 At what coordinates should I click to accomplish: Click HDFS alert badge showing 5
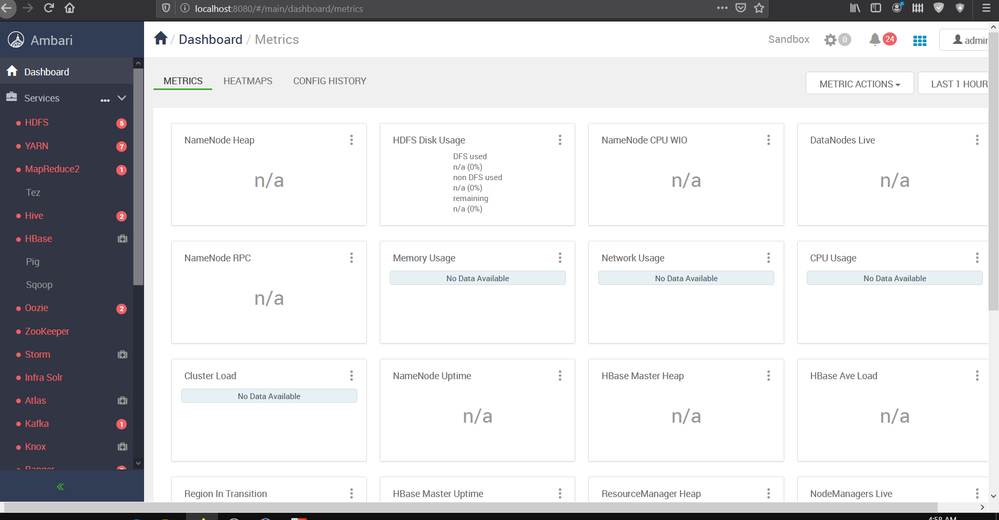[121, 123]
